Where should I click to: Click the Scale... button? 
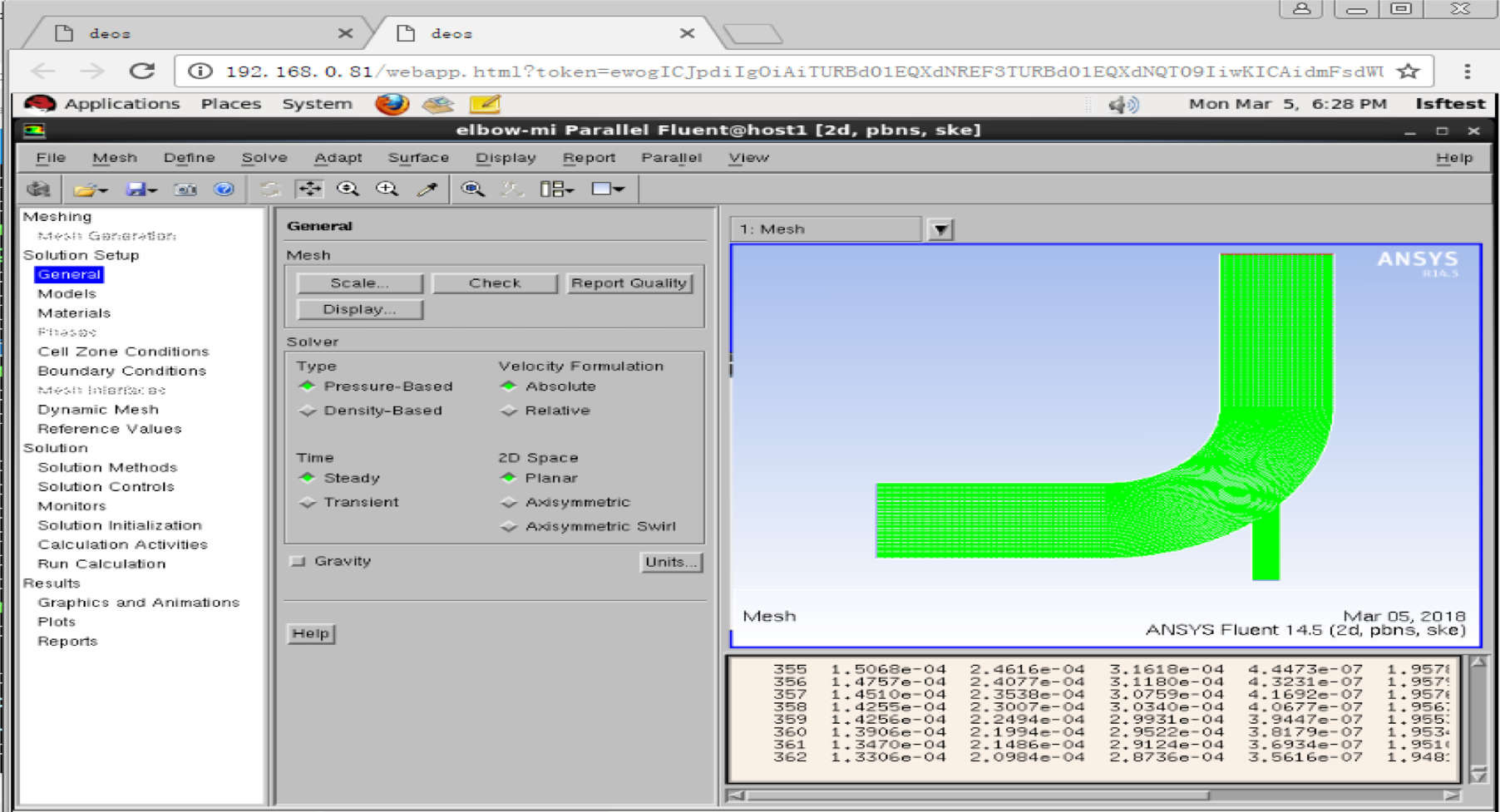[359, 283]
